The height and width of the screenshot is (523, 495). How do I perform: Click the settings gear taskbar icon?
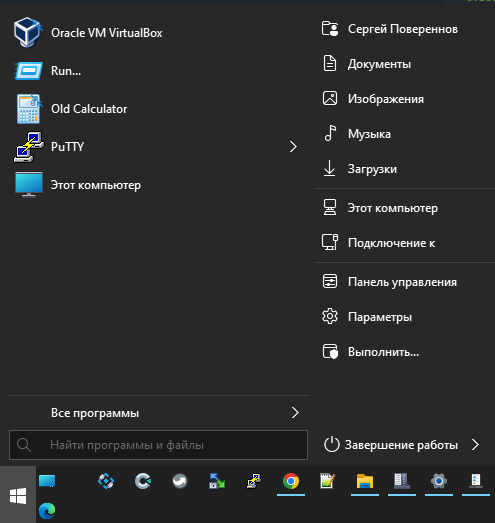[439, 481]
